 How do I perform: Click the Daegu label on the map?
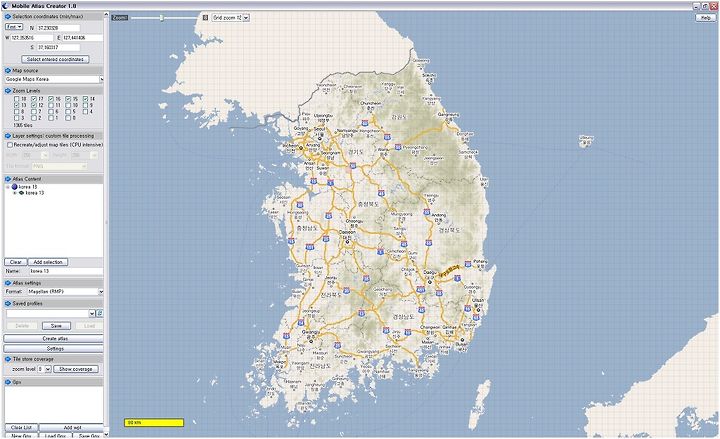[430, 272]
